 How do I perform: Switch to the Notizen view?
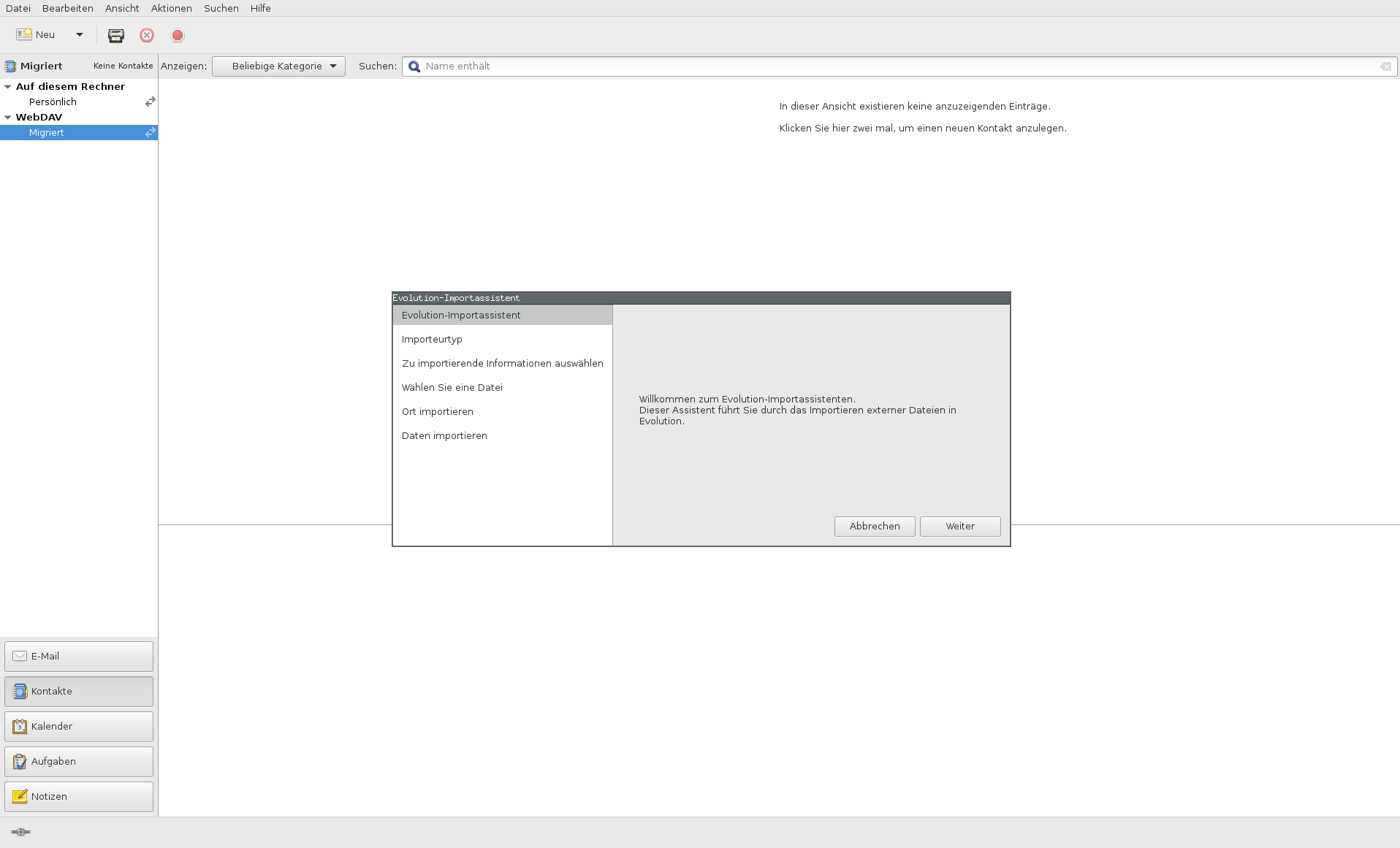(x=79, y=797)
